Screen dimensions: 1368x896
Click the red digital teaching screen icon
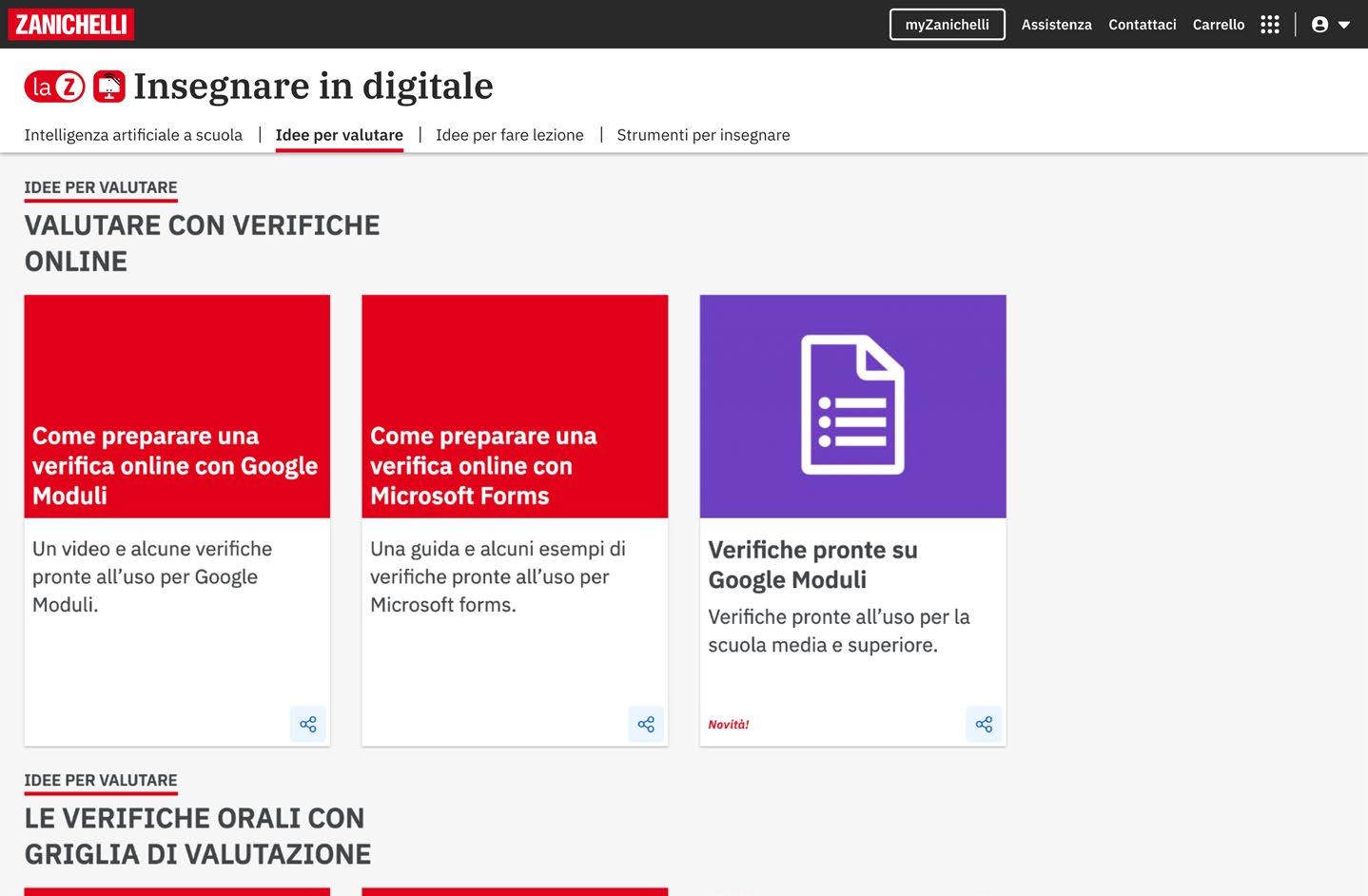(x=109, y=87)
